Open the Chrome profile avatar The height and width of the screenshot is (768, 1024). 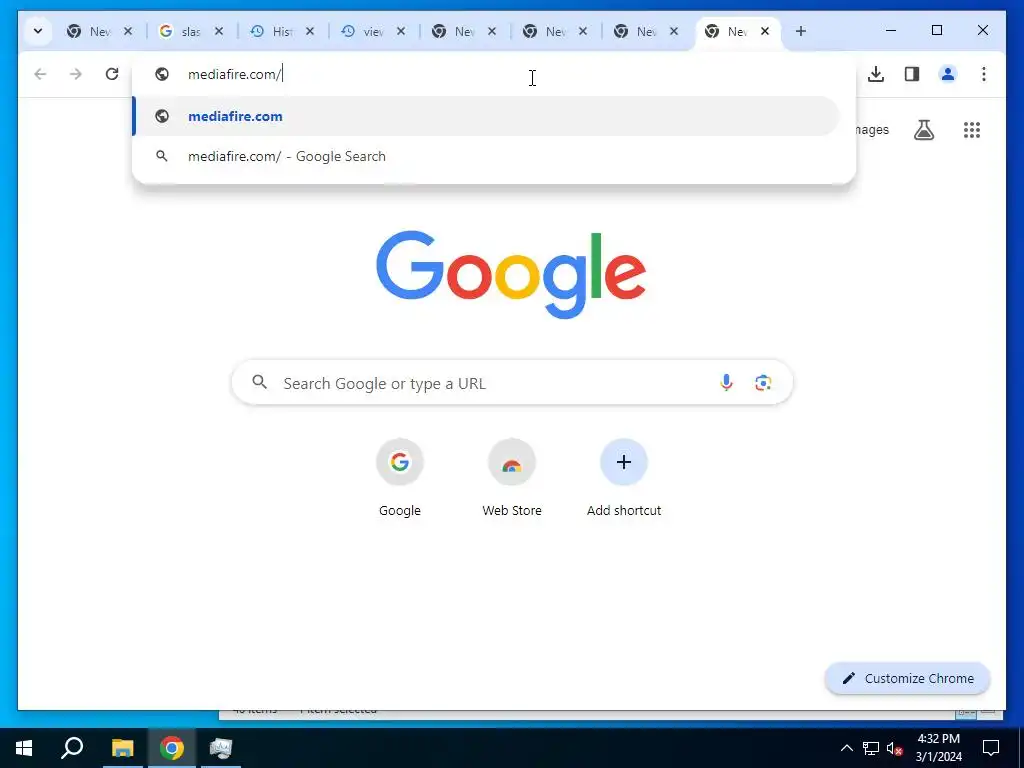coord(948,74)
